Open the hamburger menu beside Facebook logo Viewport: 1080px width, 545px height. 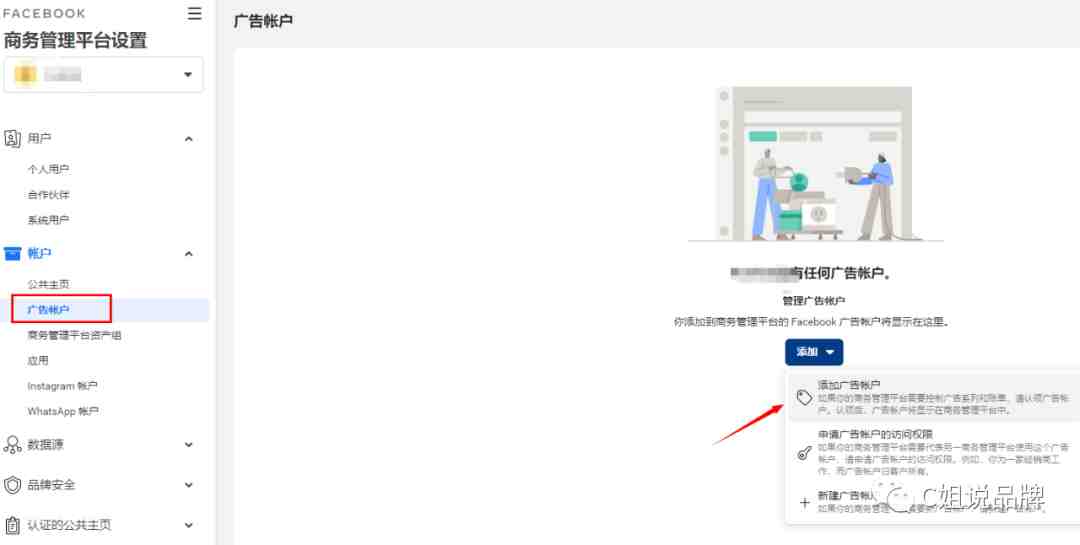point(195,14)
